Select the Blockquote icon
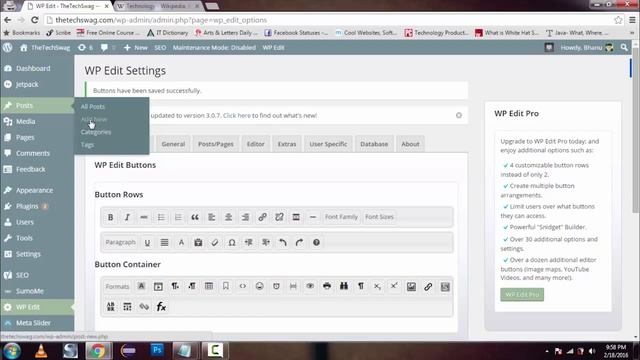This screenshot has width=640, height=360. pyautogui.click(x=195, y=217)
